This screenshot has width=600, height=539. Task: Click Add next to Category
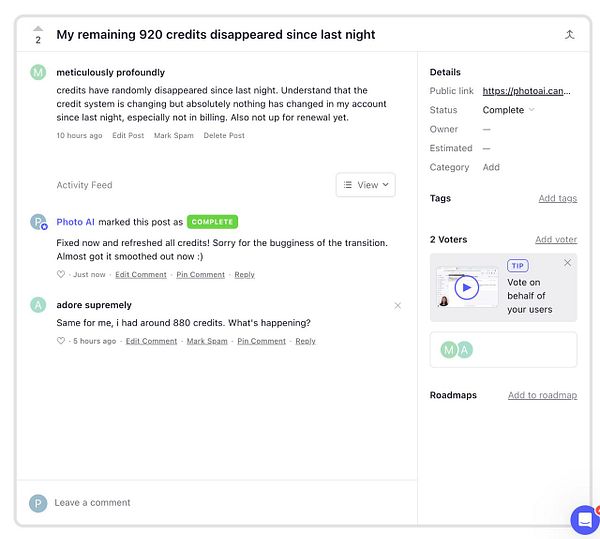[x=491, y=167]
